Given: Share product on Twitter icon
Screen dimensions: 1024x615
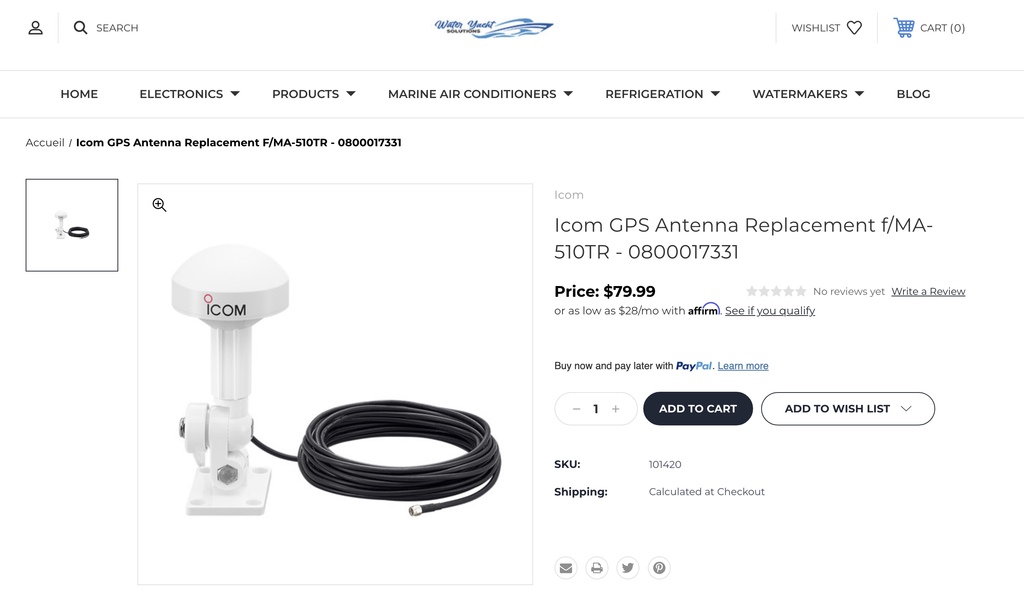Looking at the screenshot, I should (628, 568).
